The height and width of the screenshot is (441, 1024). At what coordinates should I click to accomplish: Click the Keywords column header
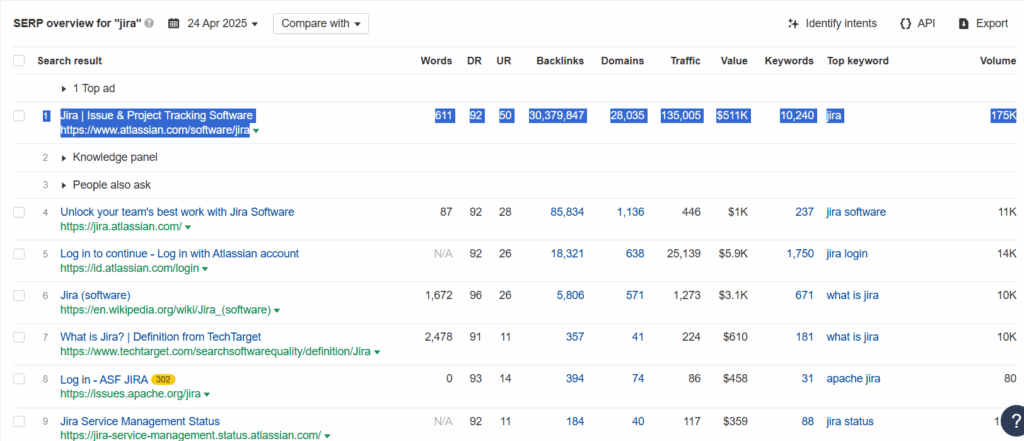(789, 61)
